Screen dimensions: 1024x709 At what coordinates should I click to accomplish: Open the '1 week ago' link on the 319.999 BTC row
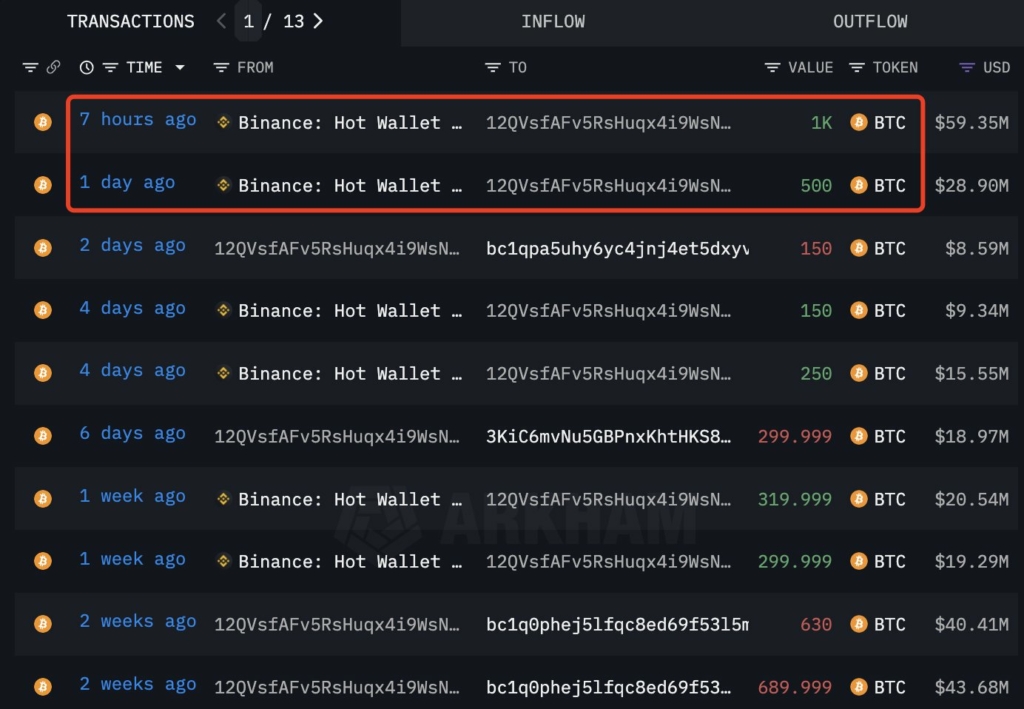133,496
